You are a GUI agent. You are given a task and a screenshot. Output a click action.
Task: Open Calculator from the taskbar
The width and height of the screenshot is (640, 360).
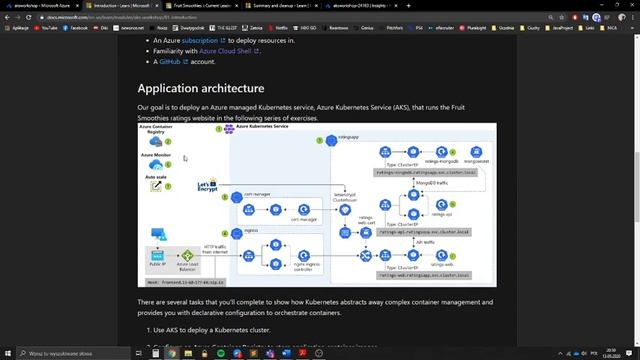click(x=156, y=353)
